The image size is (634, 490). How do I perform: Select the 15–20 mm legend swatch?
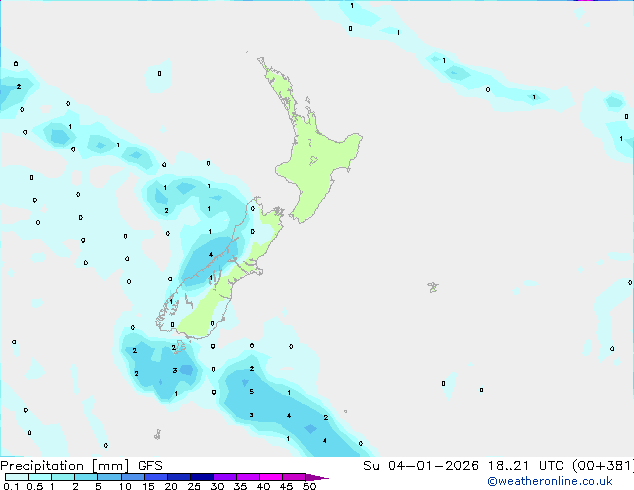click(155, 477)
